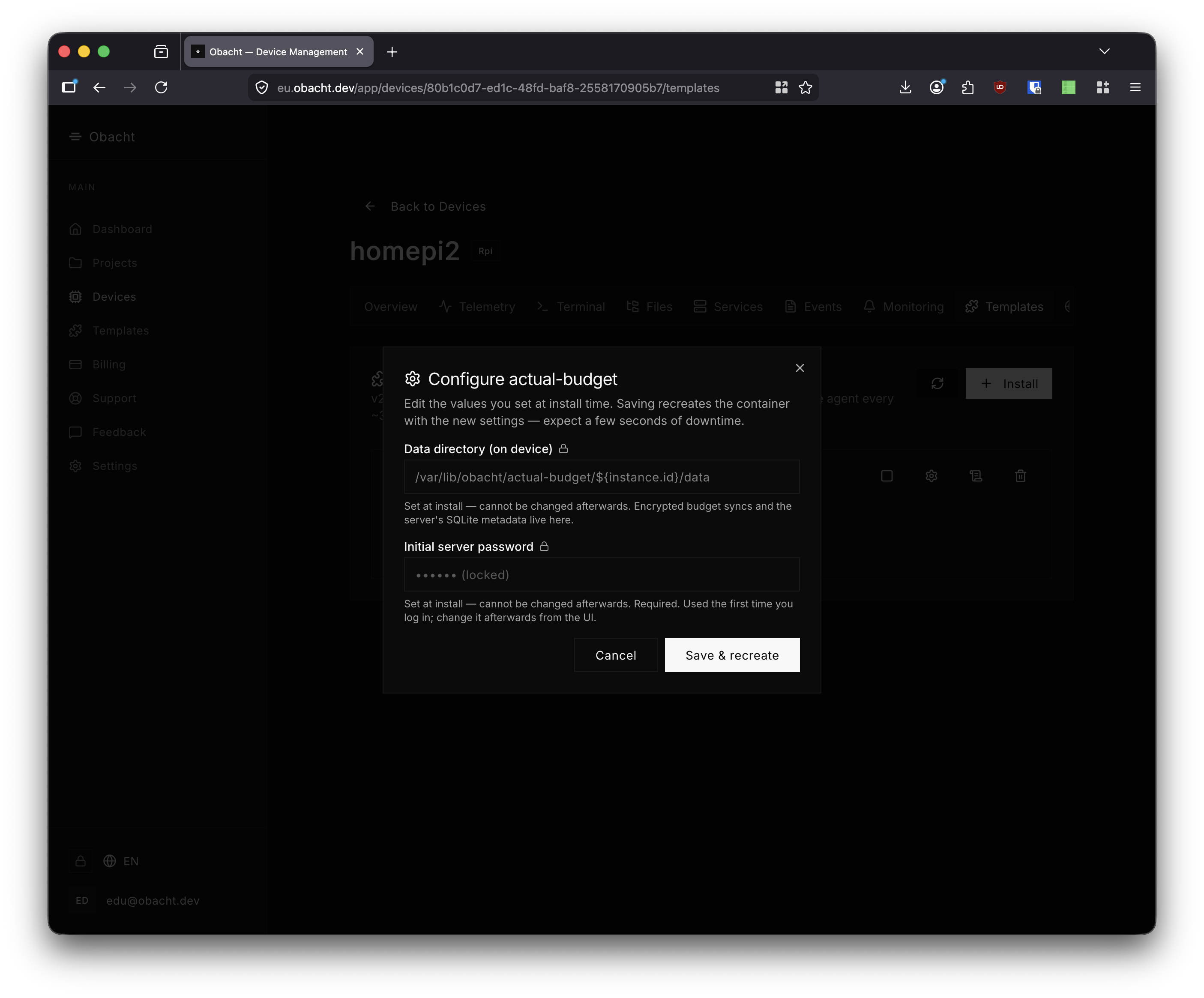Screen dimensions: 1204x998
Task: Switch to the Monitoring tab
Action: point(904,307)
